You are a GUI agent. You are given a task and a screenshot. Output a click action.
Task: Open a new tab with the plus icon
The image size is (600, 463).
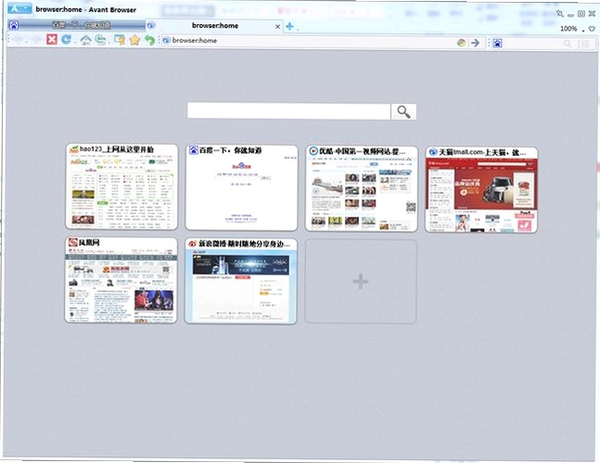290,26
